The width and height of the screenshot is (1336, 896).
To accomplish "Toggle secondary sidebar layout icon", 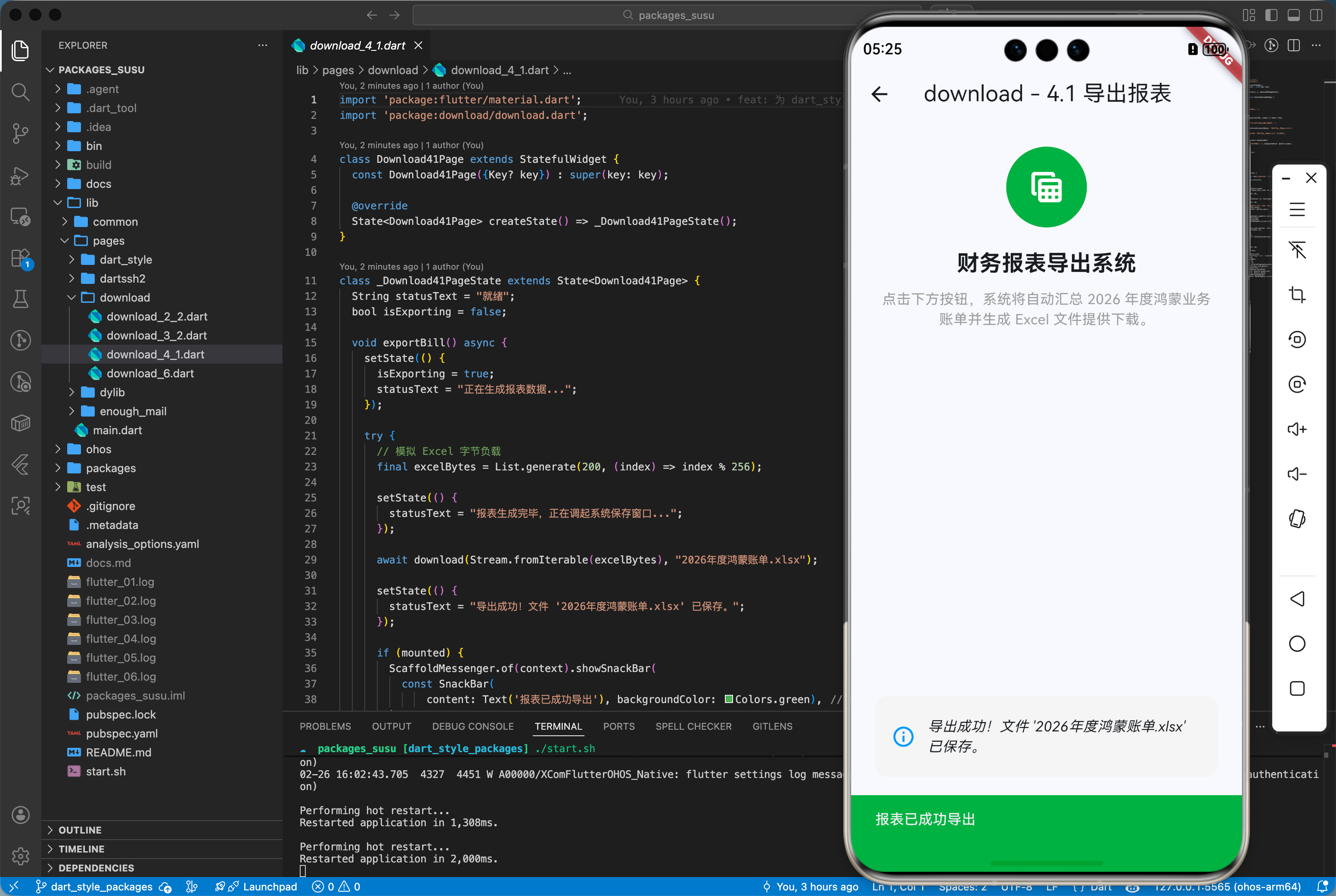I will click(1316, 16).
